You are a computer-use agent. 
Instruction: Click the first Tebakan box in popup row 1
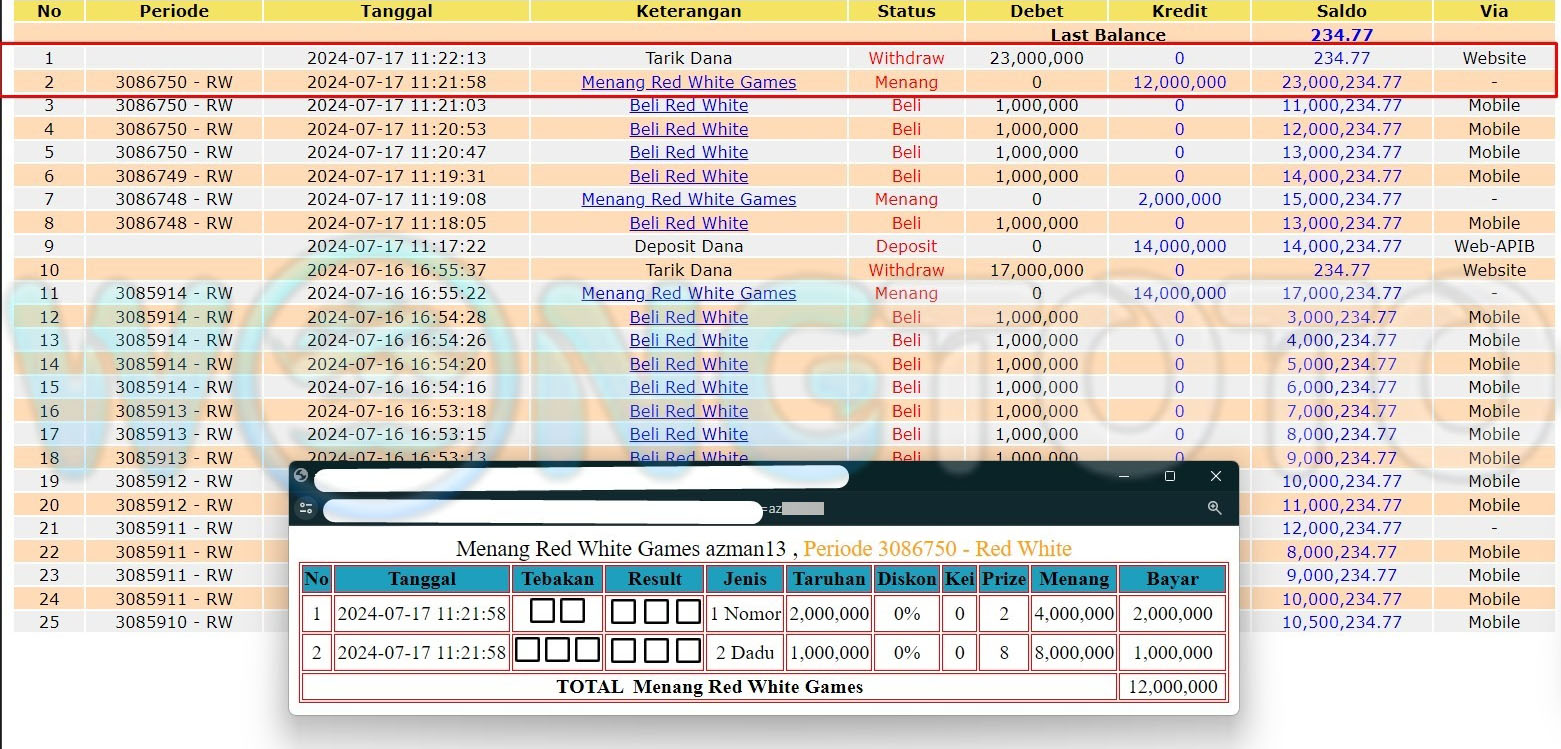click(542, 611)
